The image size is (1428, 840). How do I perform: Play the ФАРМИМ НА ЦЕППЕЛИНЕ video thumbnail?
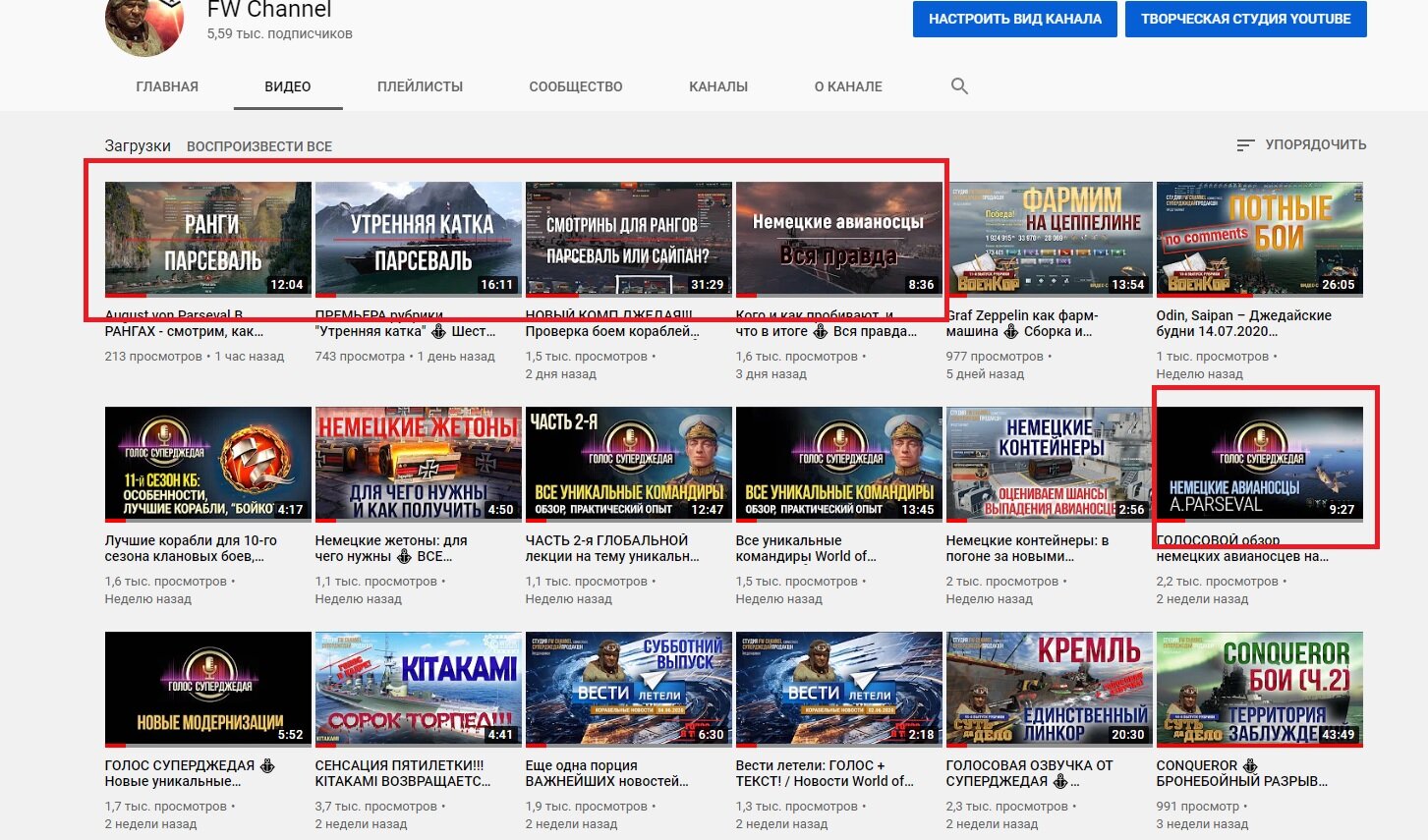click(x=1050, y=239)
